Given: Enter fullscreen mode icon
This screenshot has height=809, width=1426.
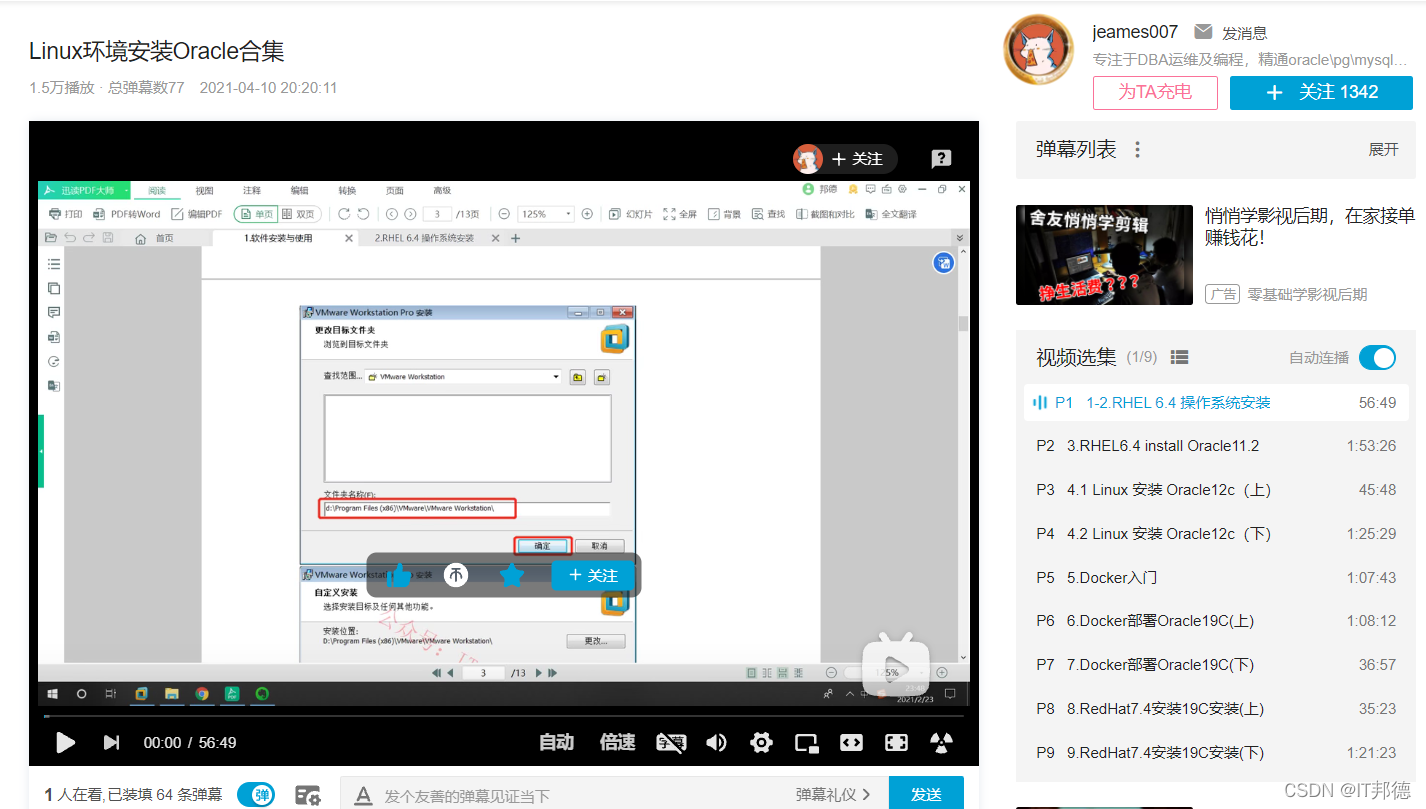Looking at the screenshot, I should pyautogui.click(x=896, y=742).
